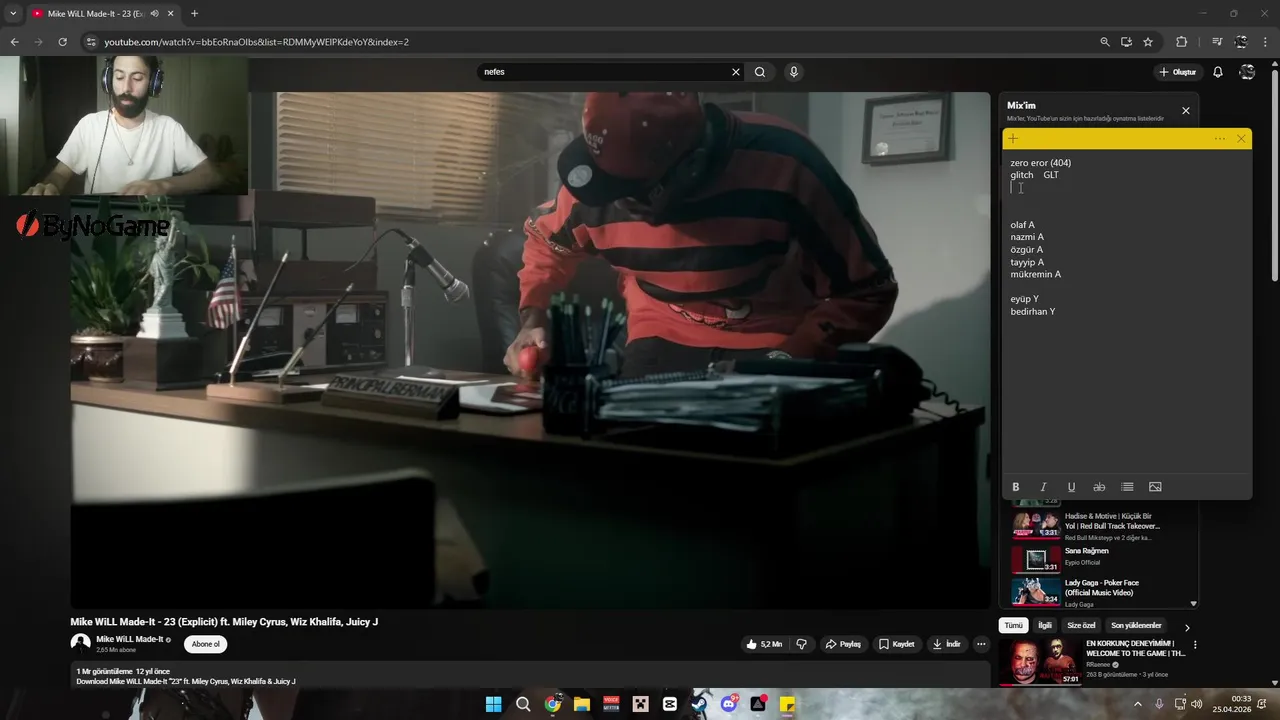Screen dimensions: 1280x720
Task: Click the install app icon in address bar
Action: [x=1126, y=42]
